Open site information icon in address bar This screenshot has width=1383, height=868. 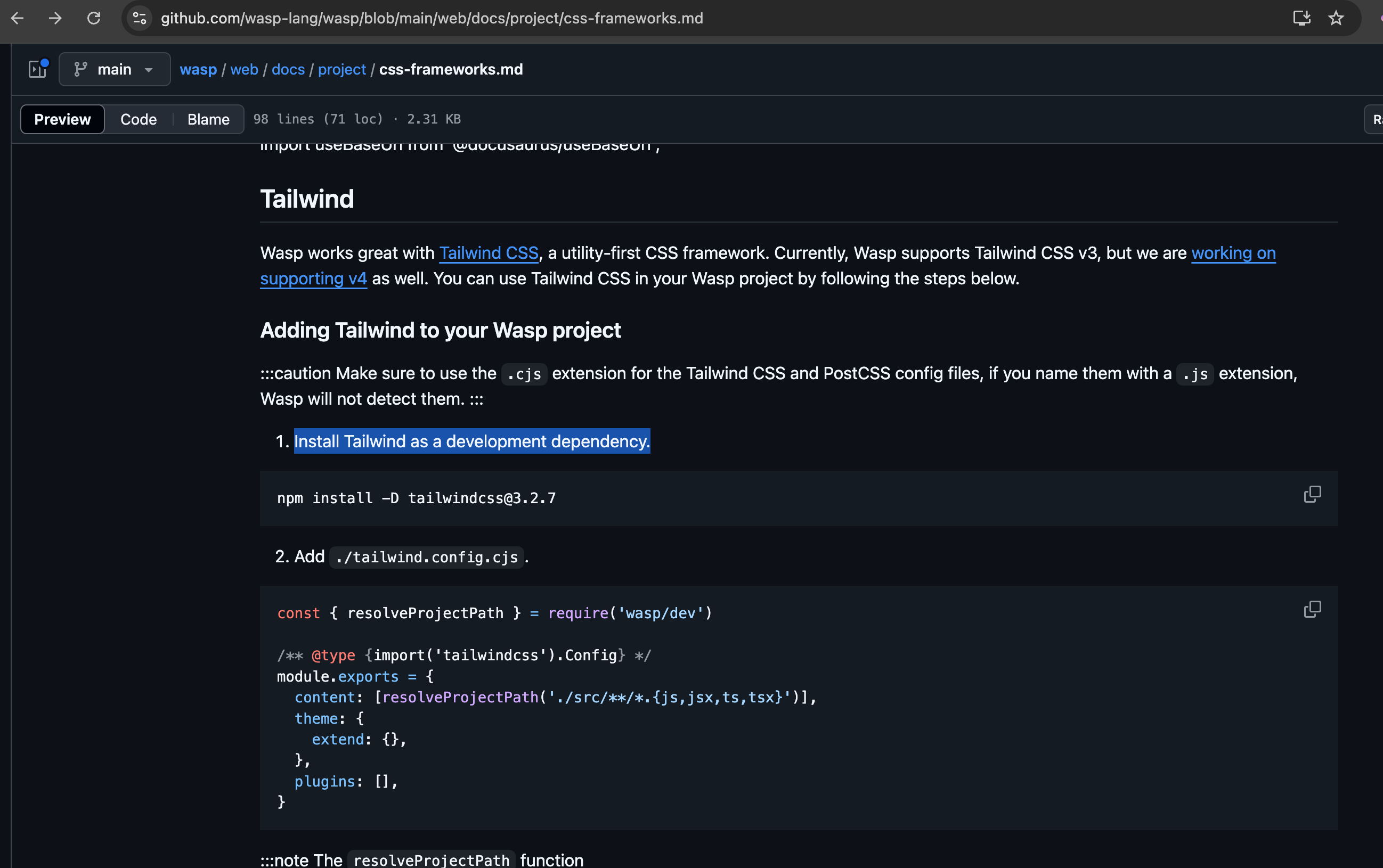pos(140,18)
